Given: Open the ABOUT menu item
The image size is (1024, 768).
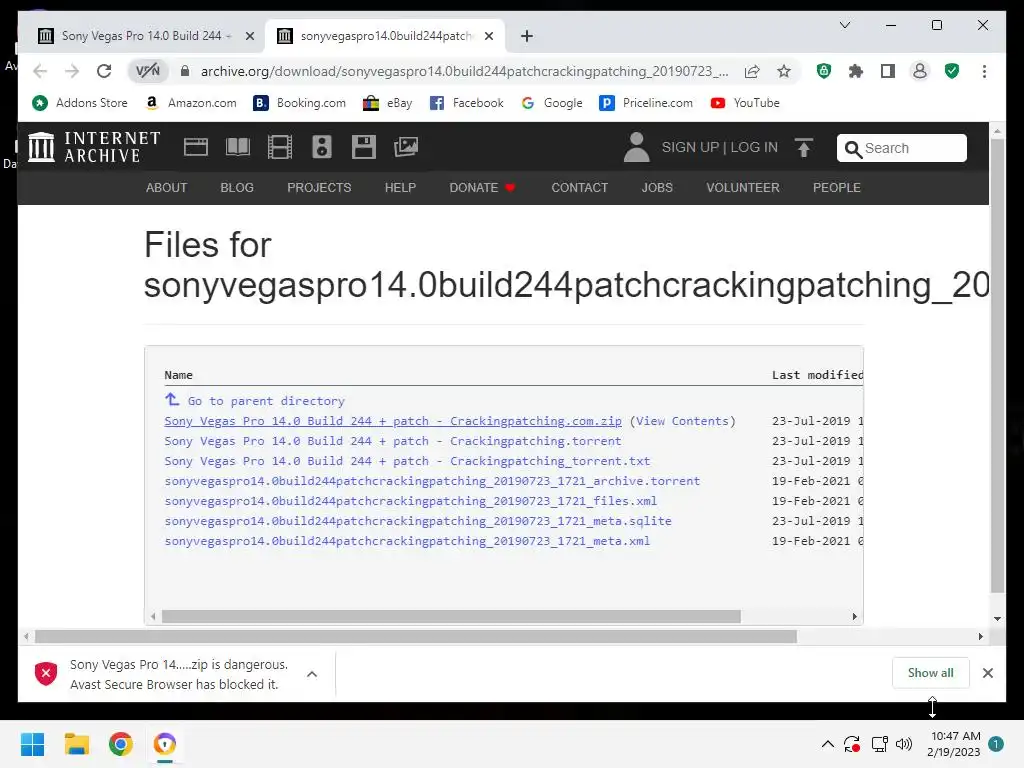Looking at the screenshot, I should (x=167, y=188).
